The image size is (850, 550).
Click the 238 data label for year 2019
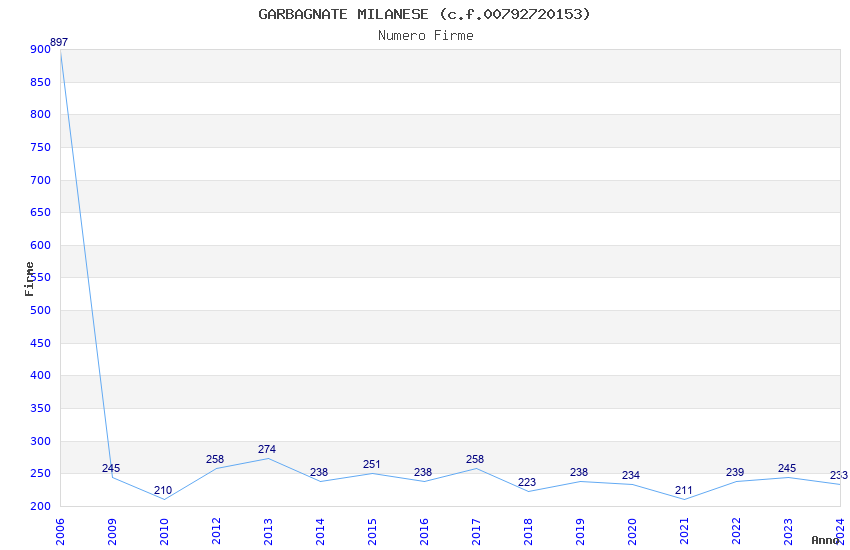[x=579, y=472]
